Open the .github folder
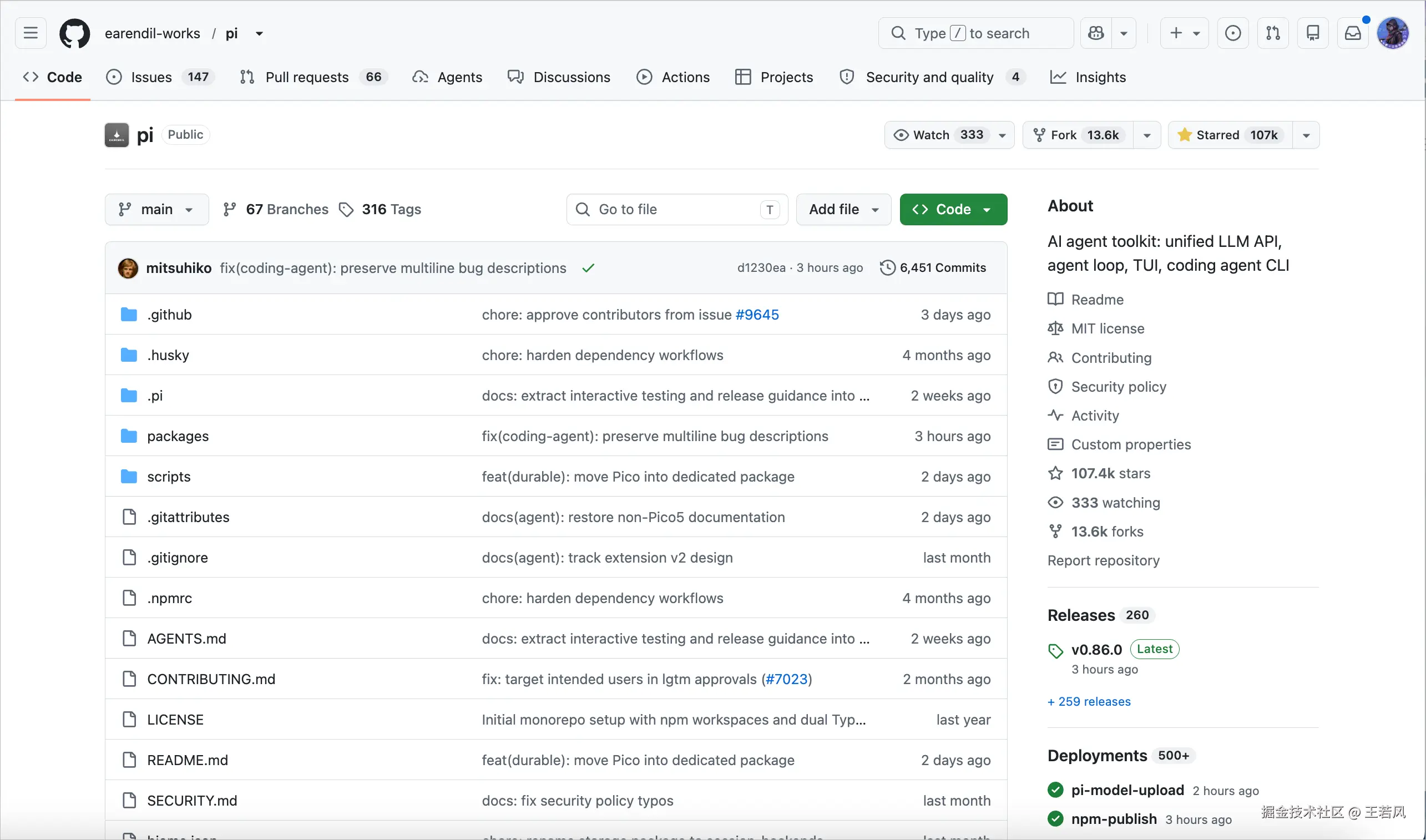 [x=169, y=314]
